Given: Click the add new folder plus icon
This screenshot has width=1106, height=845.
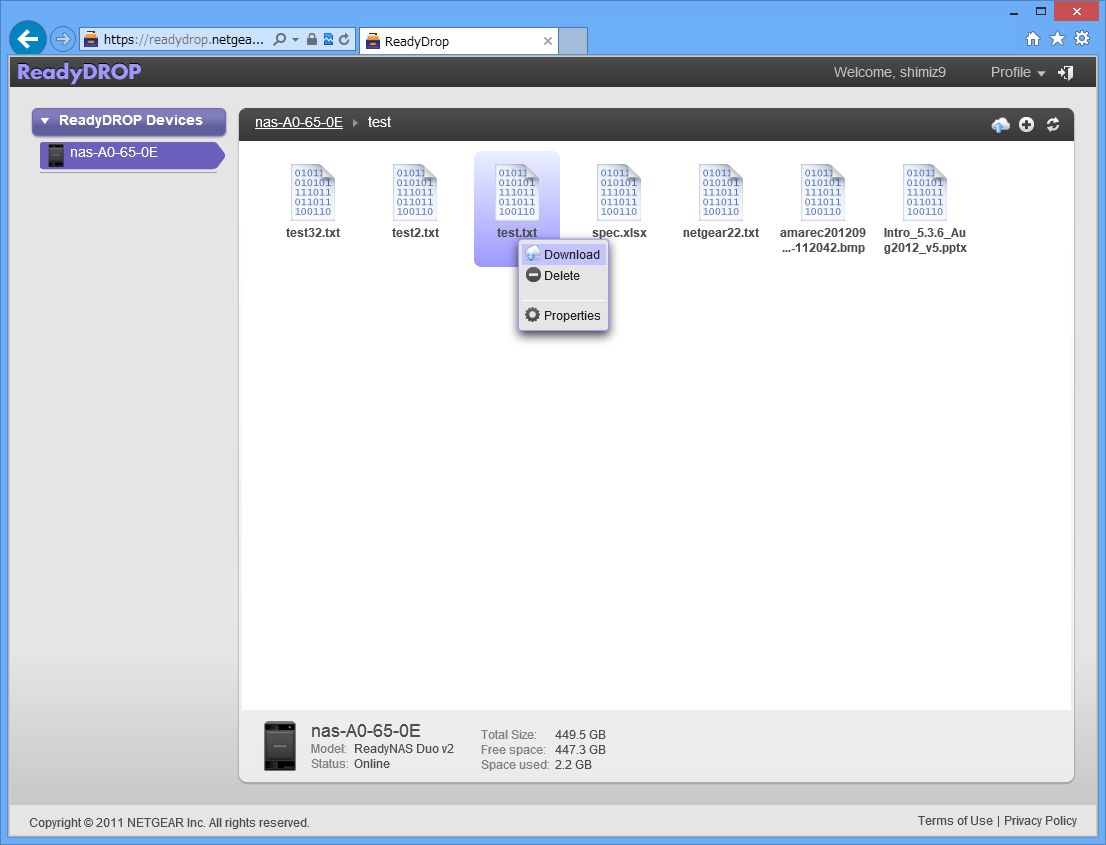Looking at the screenshot, I should 1026,125.
